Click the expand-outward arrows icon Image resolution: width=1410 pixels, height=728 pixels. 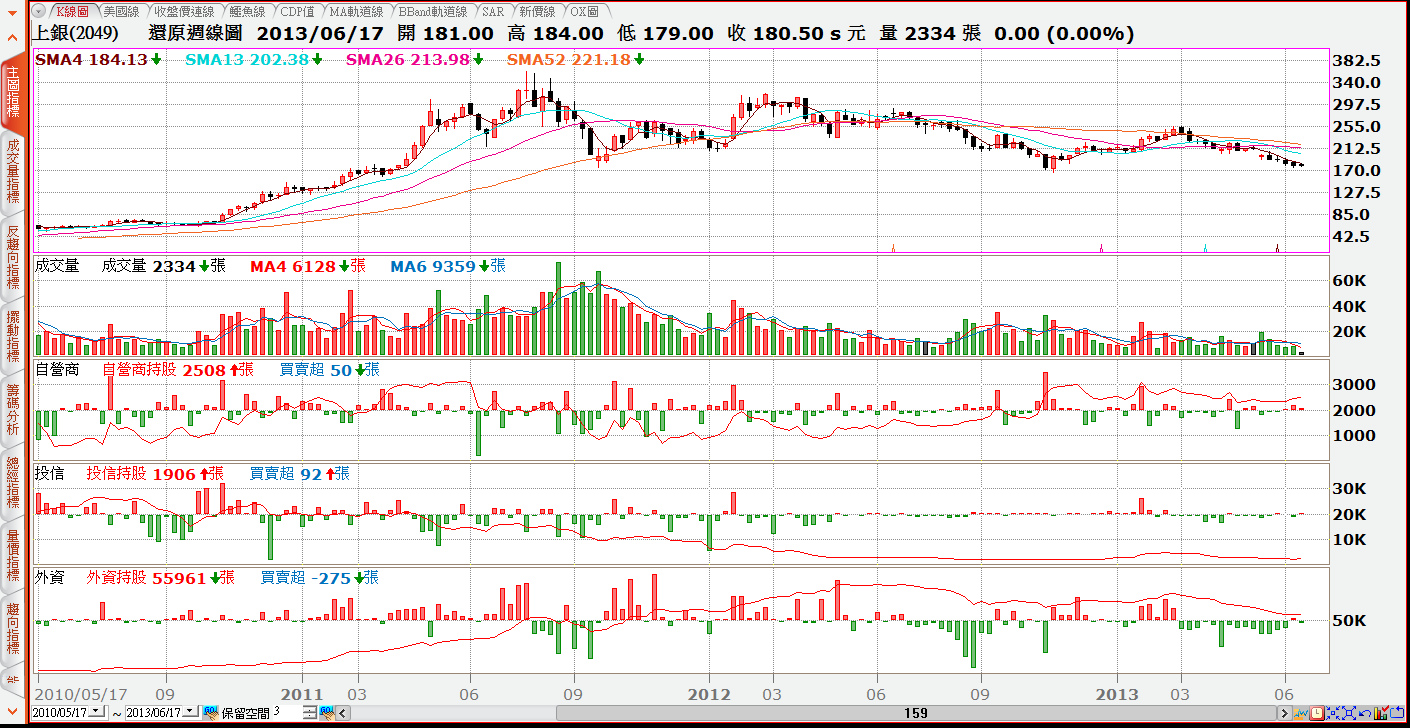click(1349, 713)
